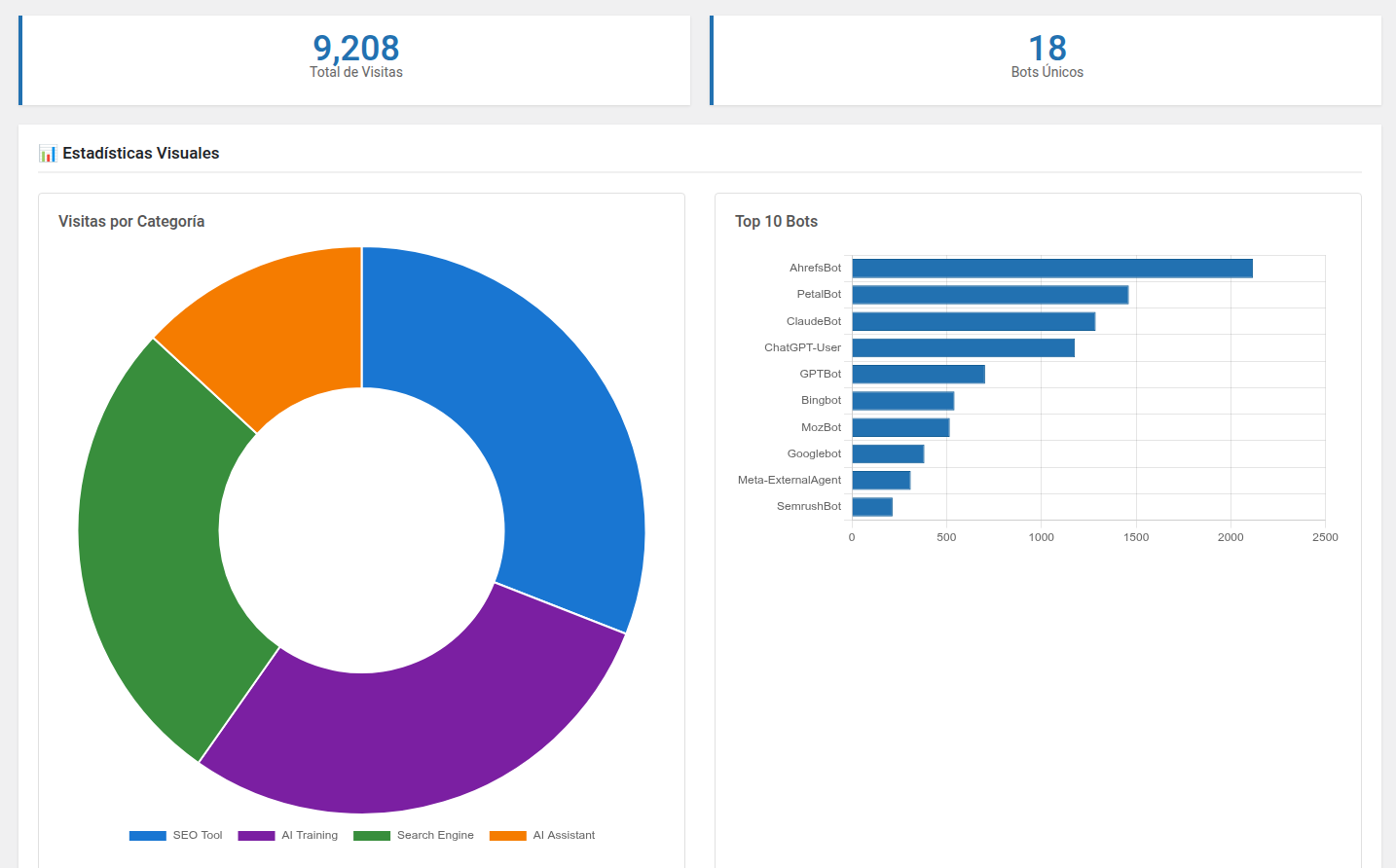The height and width of the screenshot is (868, 1396).
Task: Click the 2500 axis label on the chart
Action: (1324, 536)
